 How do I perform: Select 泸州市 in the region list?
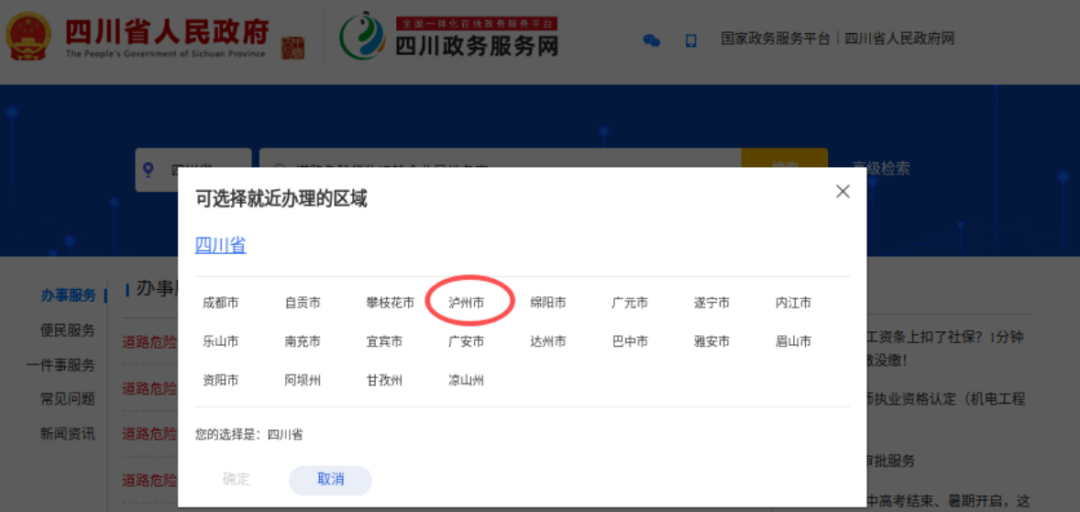(x=466, y=303)
